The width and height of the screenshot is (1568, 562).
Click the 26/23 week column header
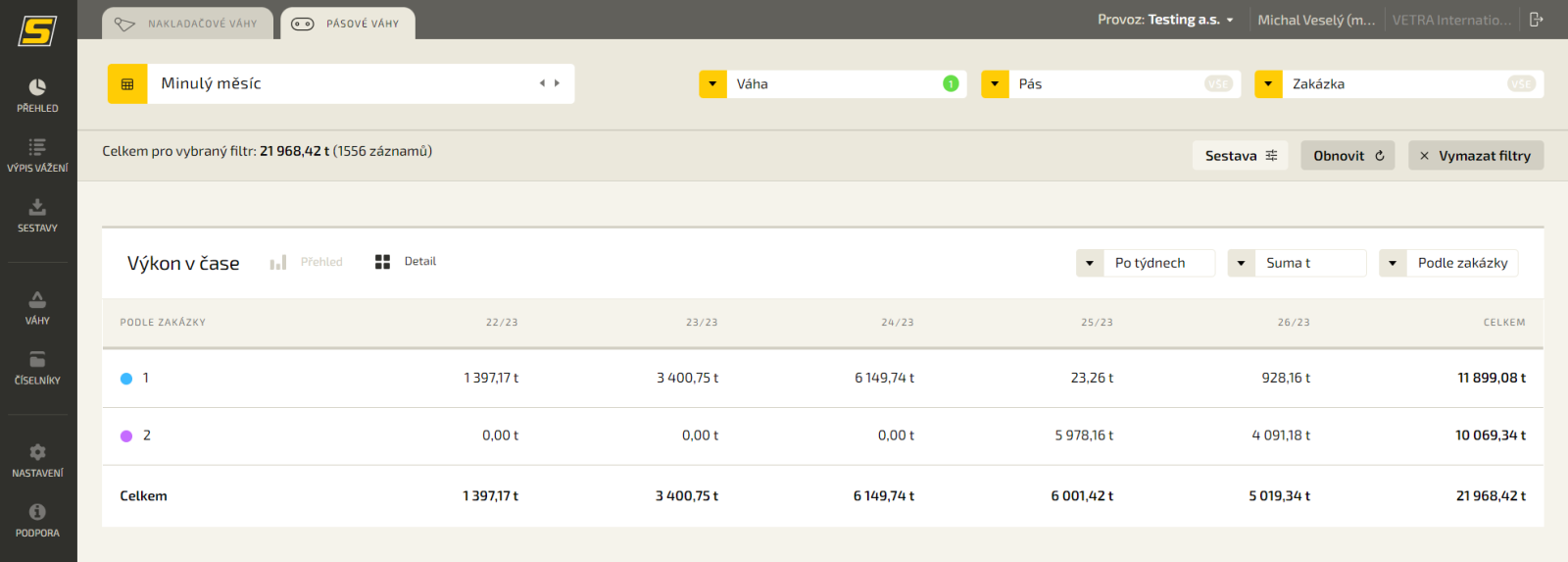pyautogui.click(x=1294, y=323)
